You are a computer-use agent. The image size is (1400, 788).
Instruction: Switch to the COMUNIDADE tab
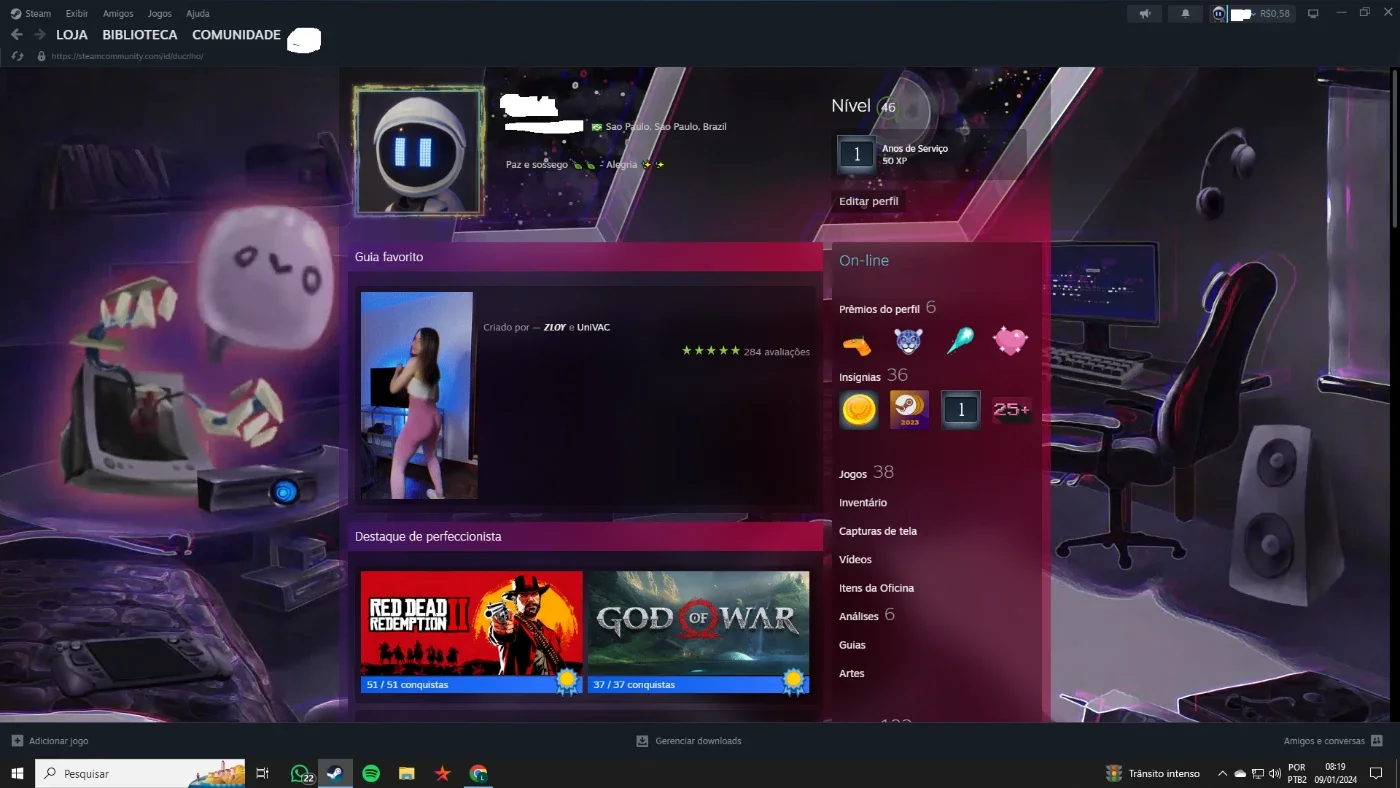(236, 34)
